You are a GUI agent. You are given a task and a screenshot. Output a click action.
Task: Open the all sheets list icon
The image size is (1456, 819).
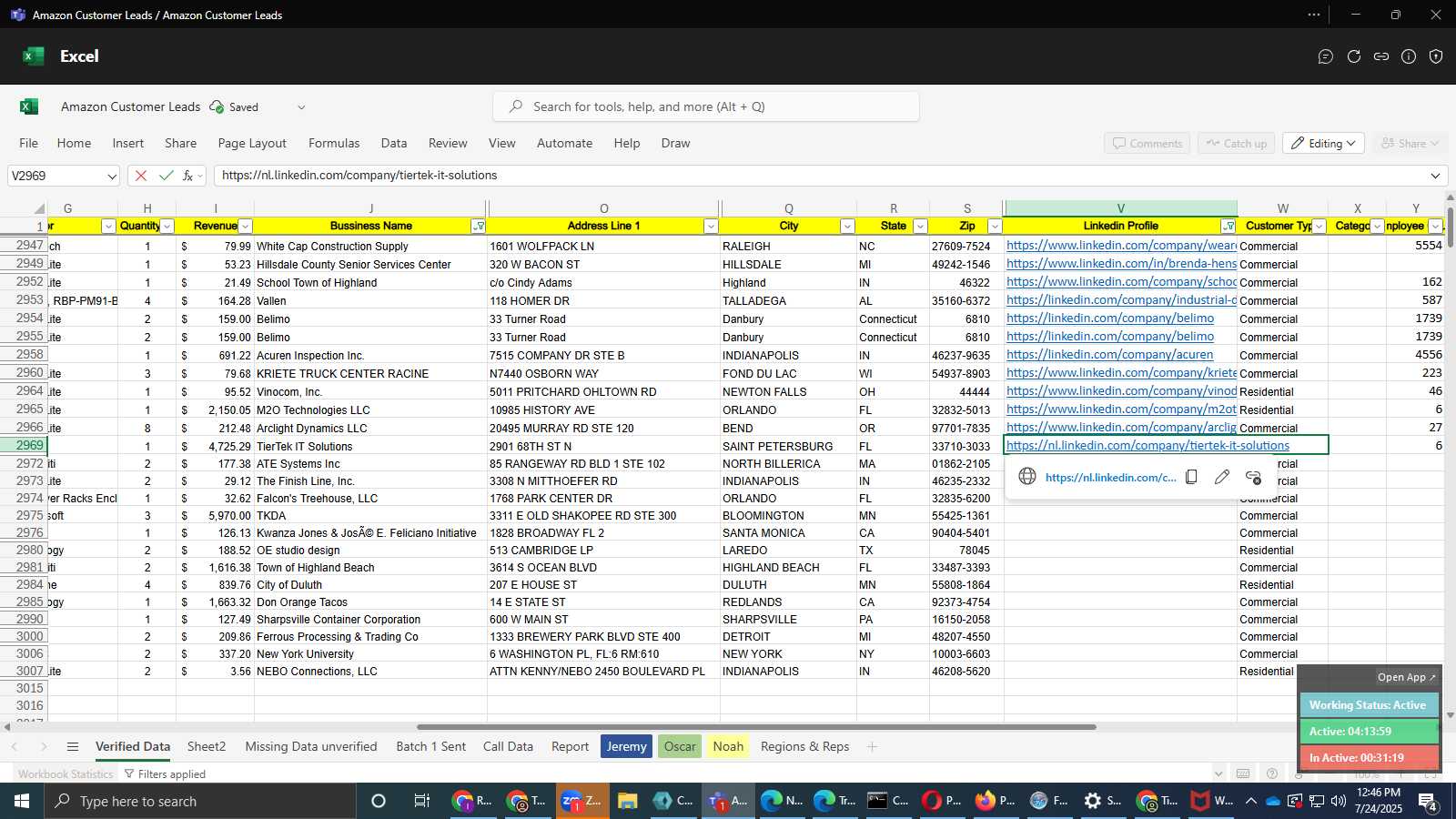(73, 746)
